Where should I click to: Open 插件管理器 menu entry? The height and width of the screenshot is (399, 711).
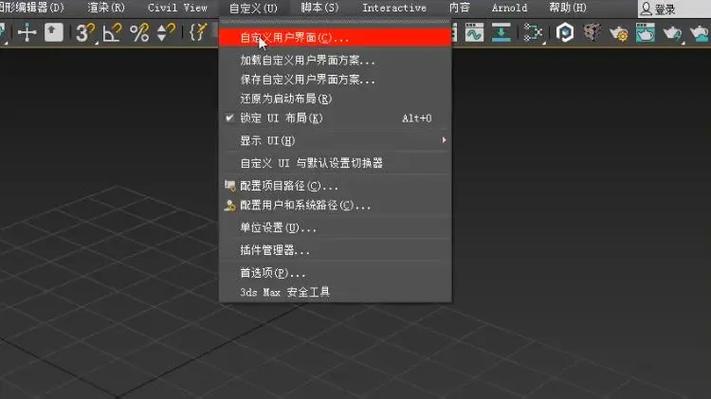(x=335, y=250)
